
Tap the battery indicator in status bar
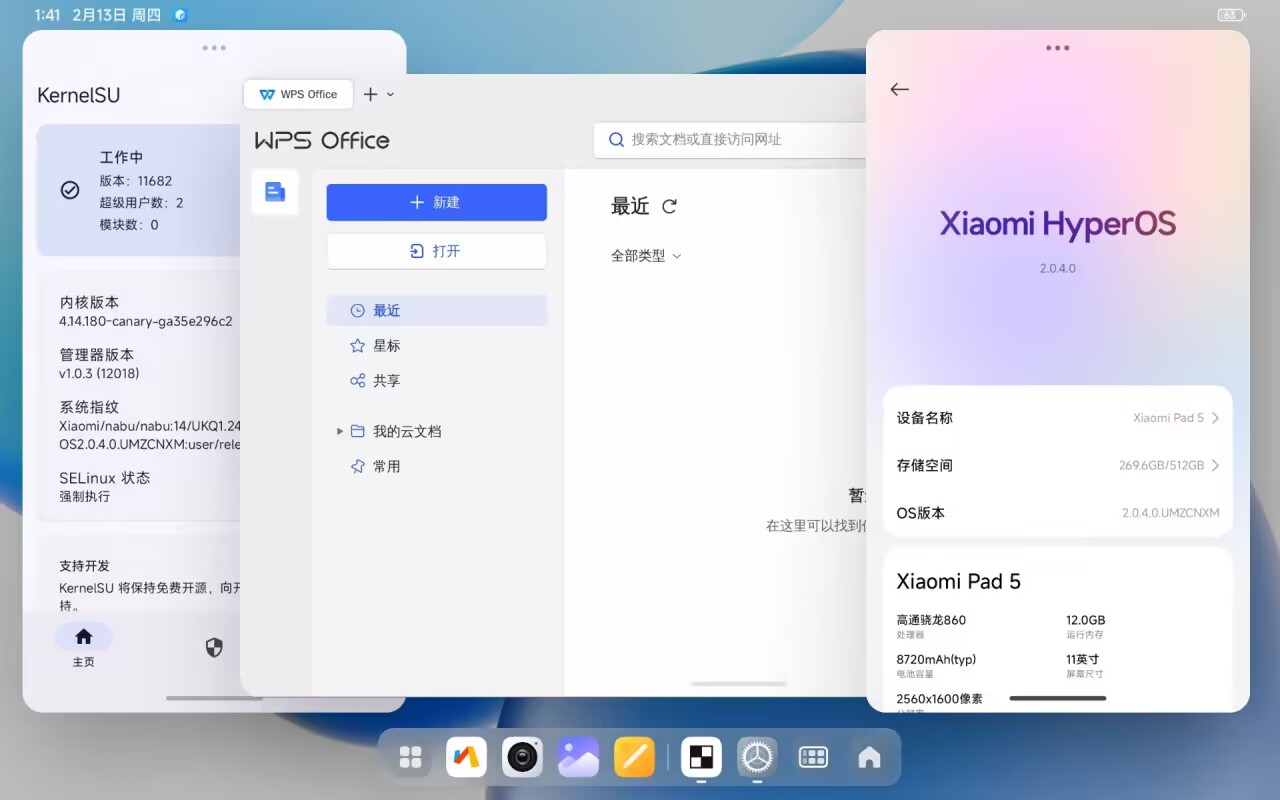pyautogui.click(x=1231, y=15)
